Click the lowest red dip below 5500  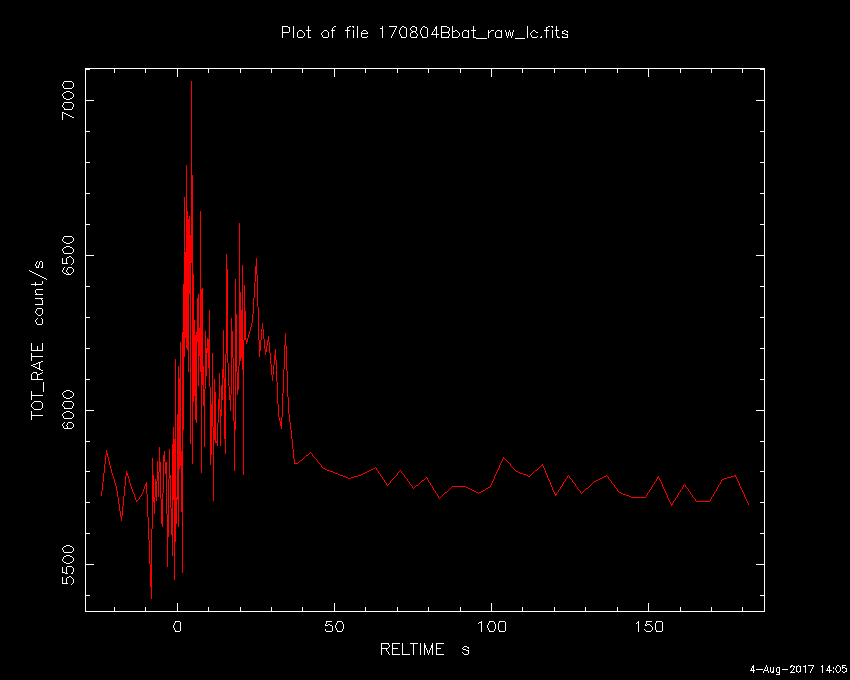point(151,598)
